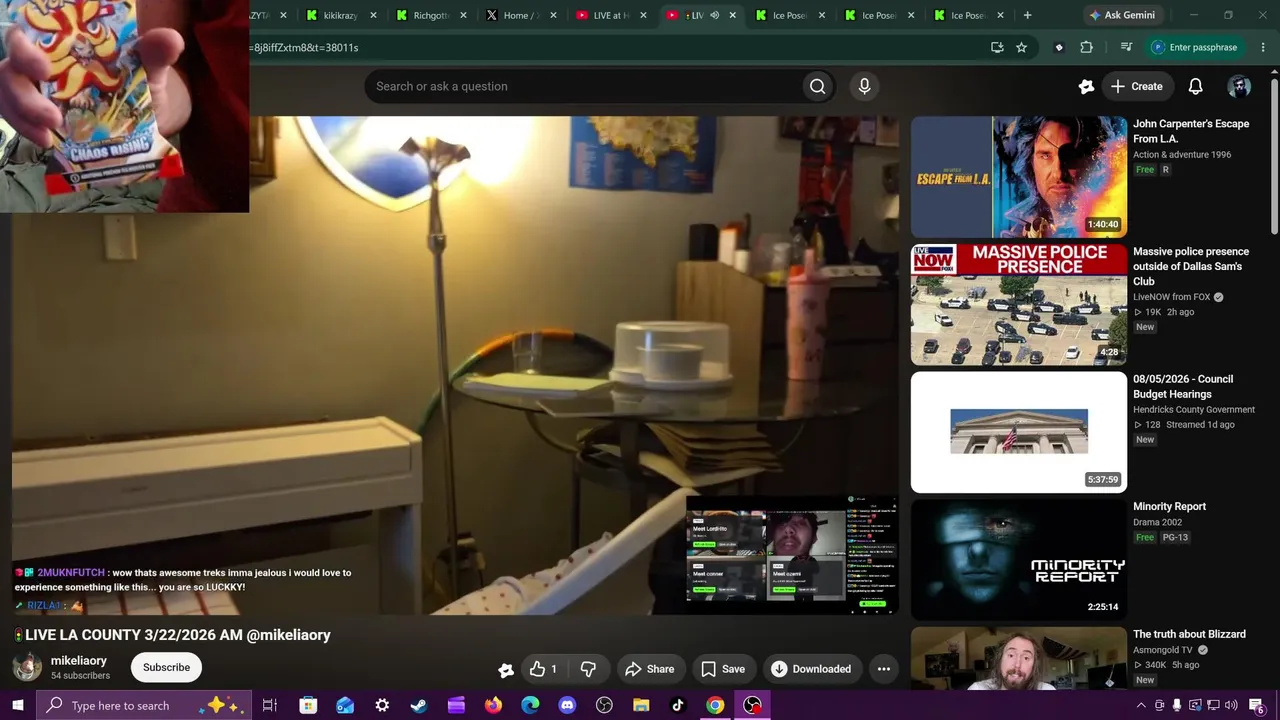Open Council Budget Hearings thumbnail

click(1018, 432)
